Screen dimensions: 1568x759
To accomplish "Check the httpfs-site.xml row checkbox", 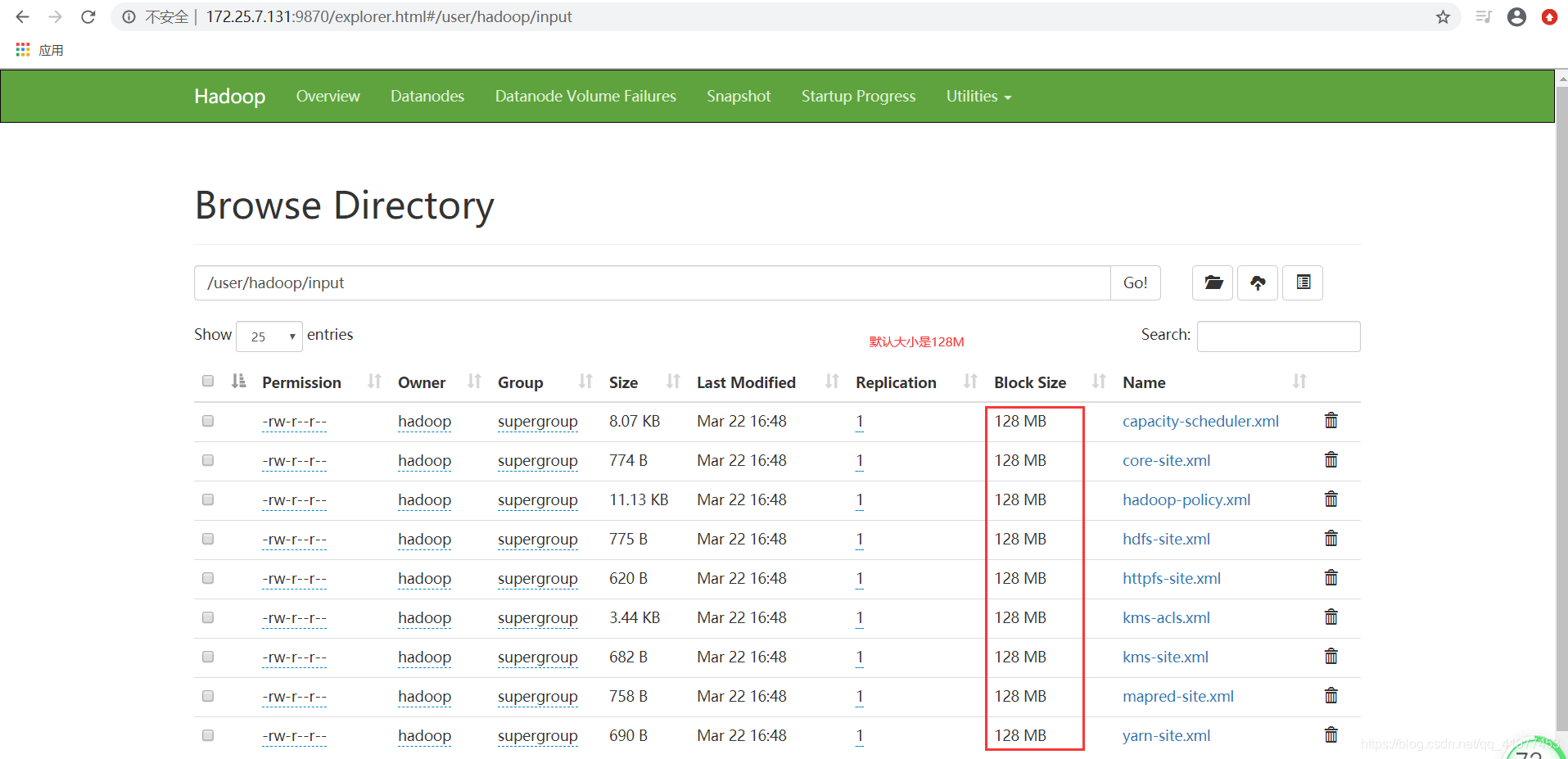I will point(208,578).
